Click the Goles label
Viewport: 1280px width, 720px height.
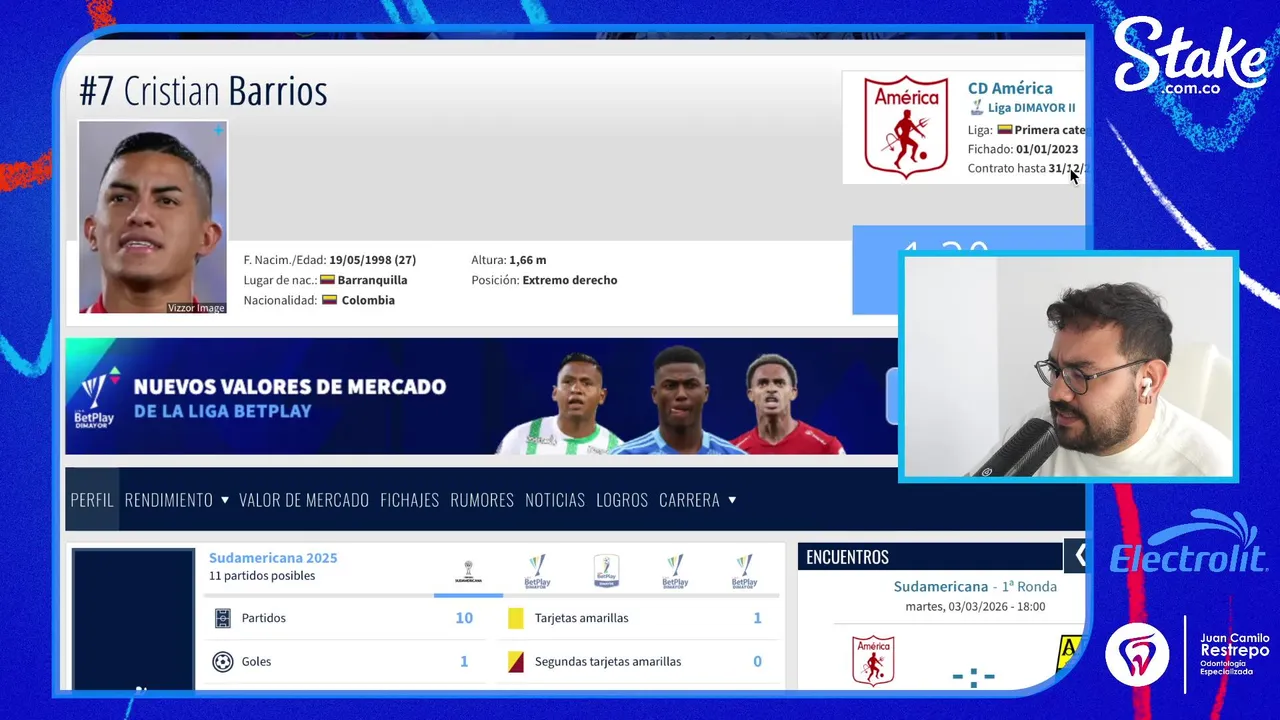256,661
